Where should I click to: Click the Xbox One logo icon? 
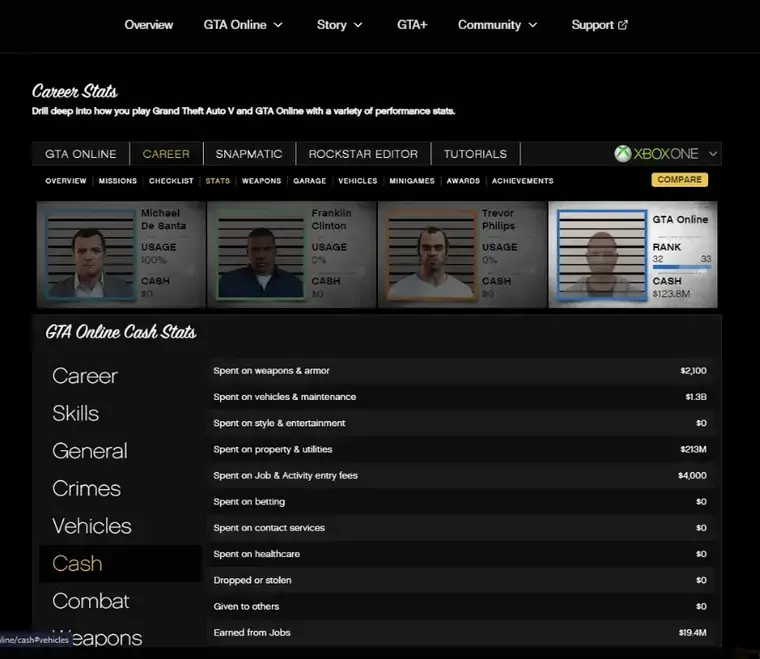click(623, 154)
